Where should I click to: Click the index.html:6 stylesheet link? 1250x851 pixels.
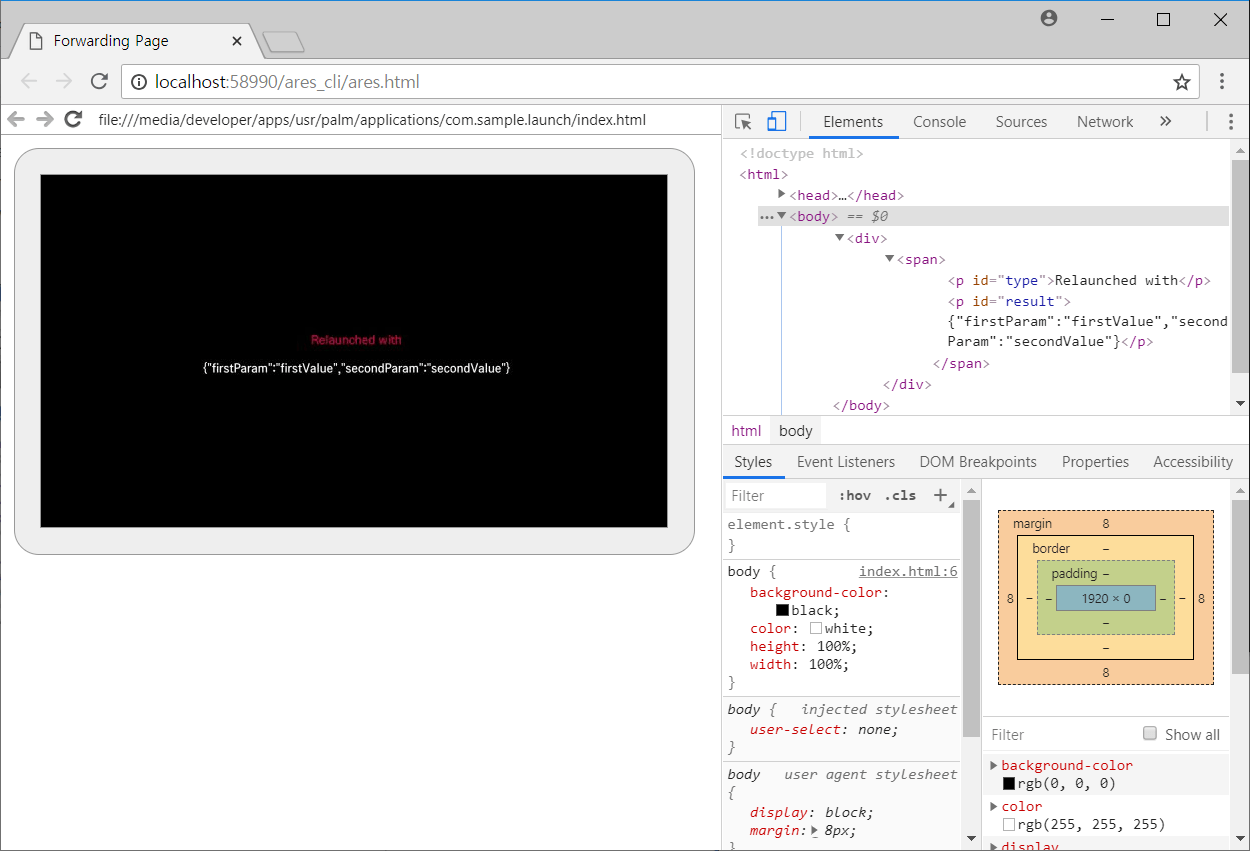(907, 571)
